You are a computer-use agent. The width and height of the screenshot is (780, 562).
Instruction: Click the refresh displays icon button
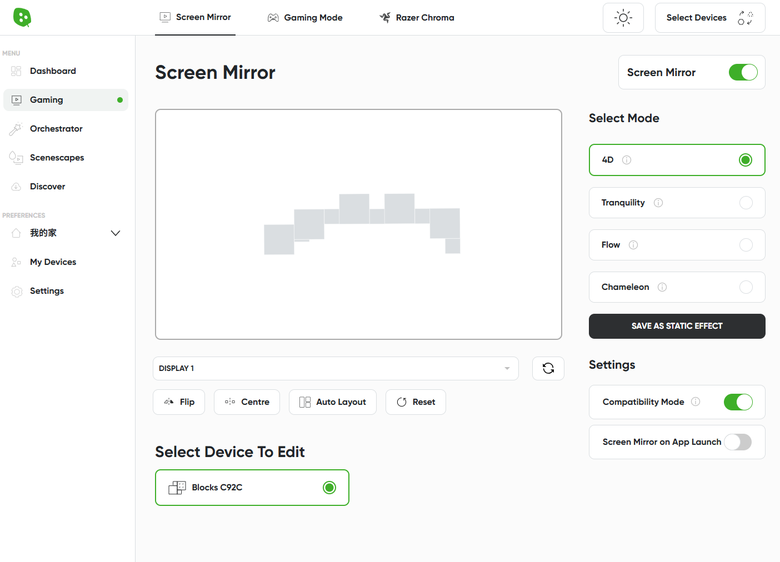click(548, 368)
